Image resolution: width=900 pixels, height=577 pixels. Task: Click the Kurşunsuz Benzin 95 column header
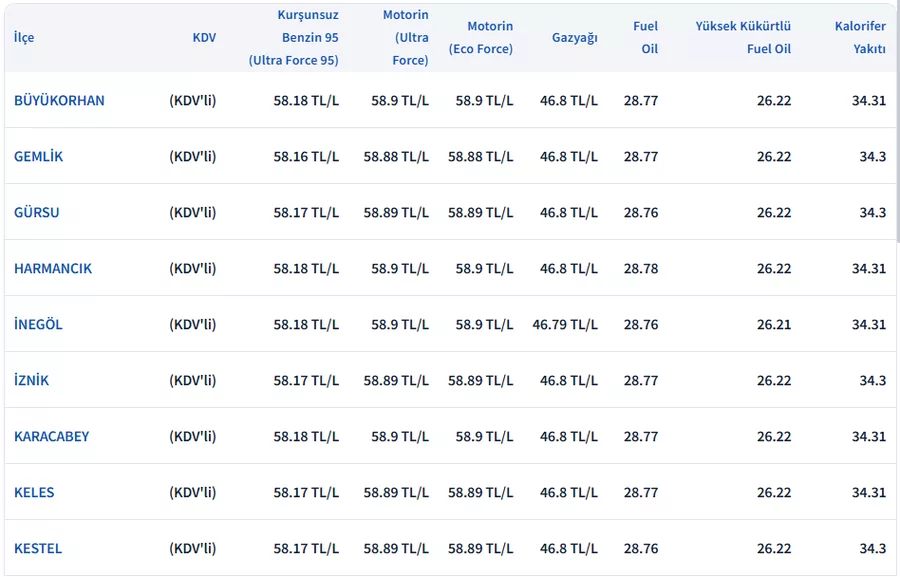coord(294,38)
